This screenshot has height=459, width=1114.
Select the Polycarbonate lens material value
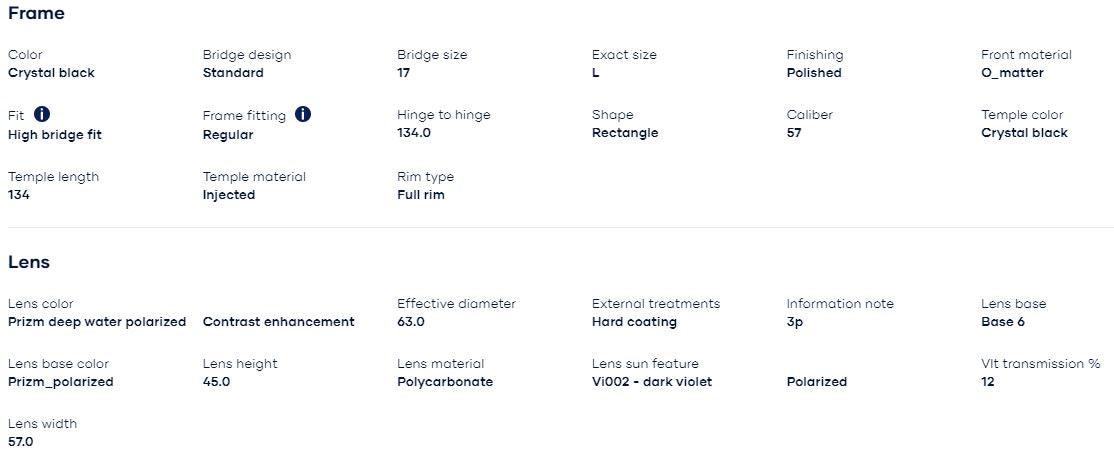coord(444,382)
